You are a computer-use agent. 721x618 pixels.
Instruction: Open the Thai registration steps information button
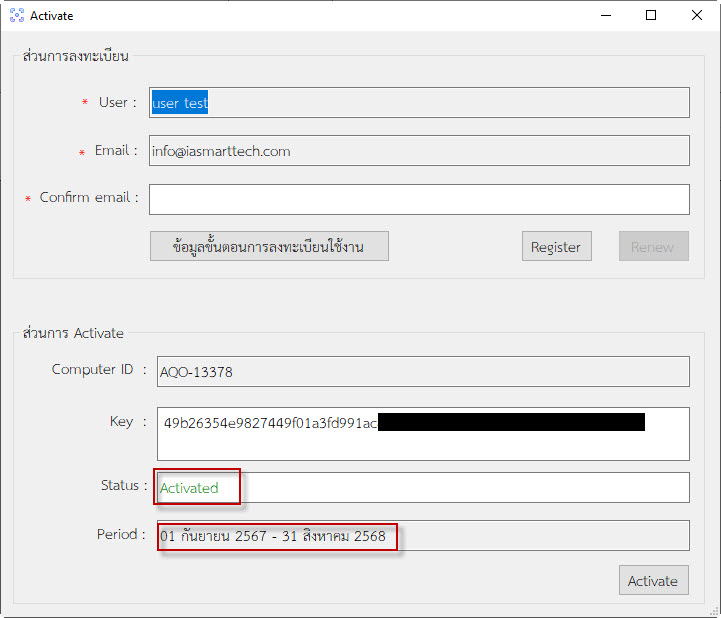click(269, 246)
